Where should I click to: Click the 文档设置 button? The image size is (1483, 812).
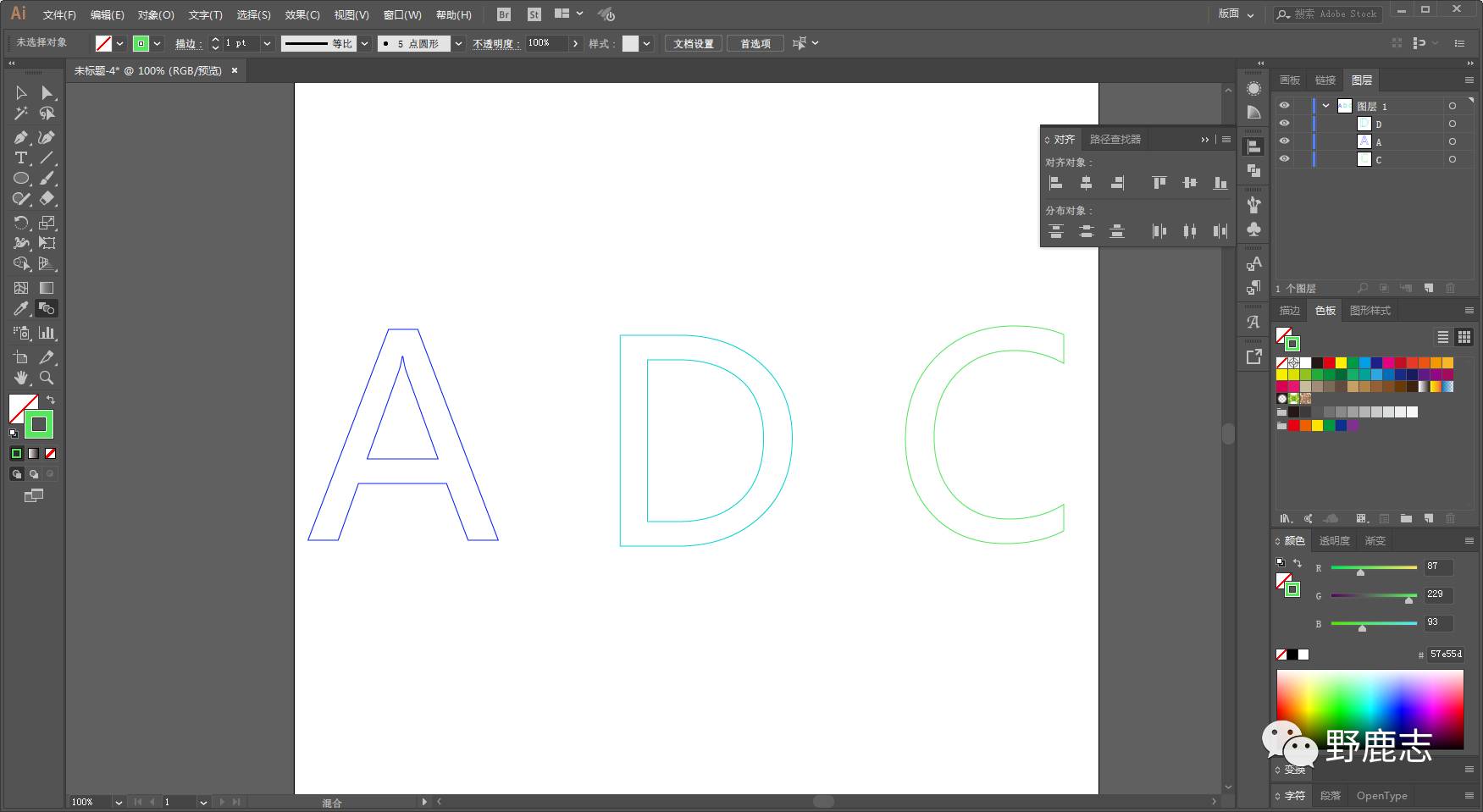coord(693,43)
